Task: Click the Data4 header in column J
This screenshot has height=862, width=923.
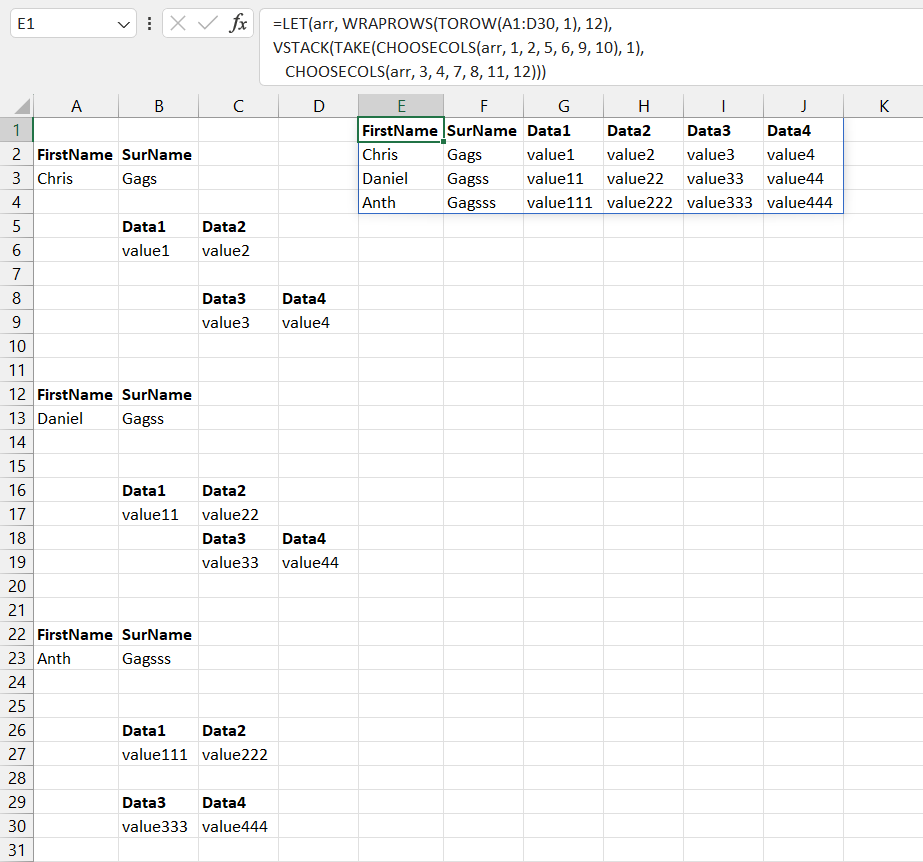Action: (x=803, y=130)
